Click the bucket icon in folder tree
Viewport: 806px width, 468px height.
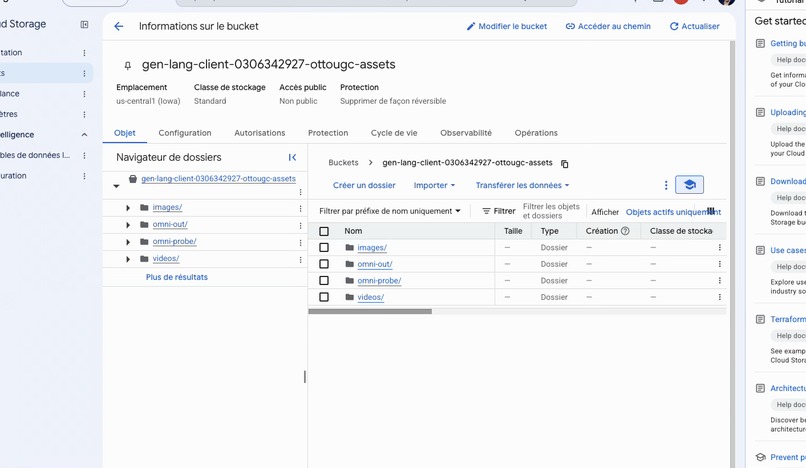coord(133,178)
